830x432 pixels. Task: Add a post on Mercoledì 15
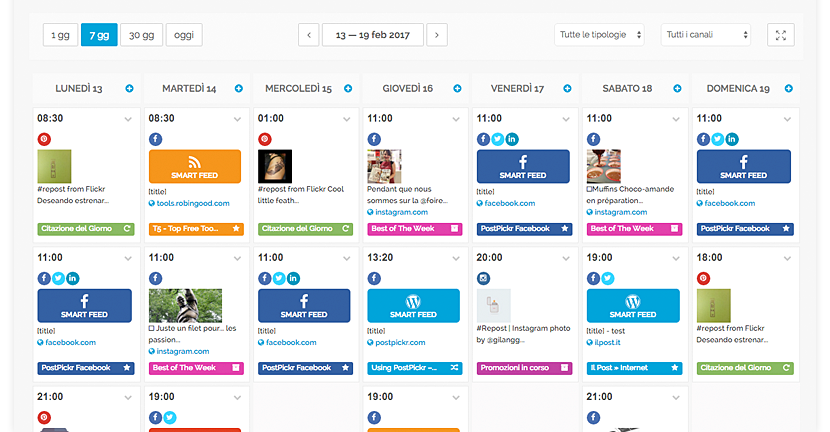(x=348, y=88)
